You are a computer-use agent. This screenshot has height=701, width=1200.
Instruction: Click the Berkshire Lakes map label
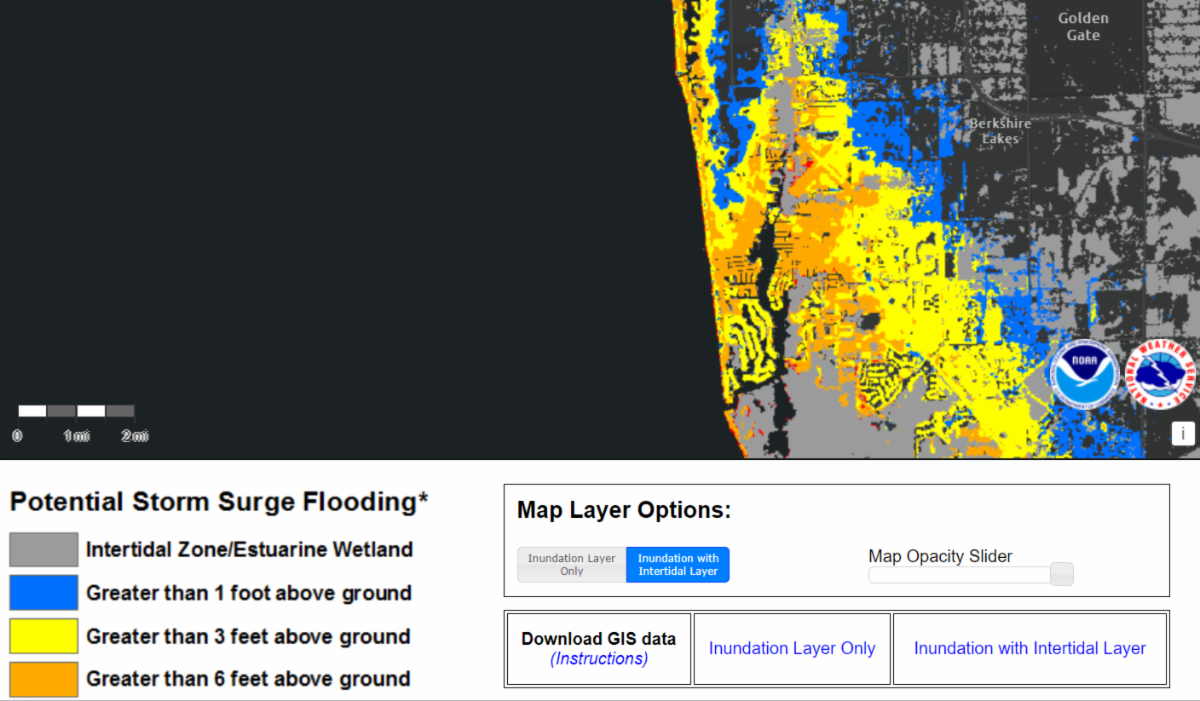coord(999,131)
